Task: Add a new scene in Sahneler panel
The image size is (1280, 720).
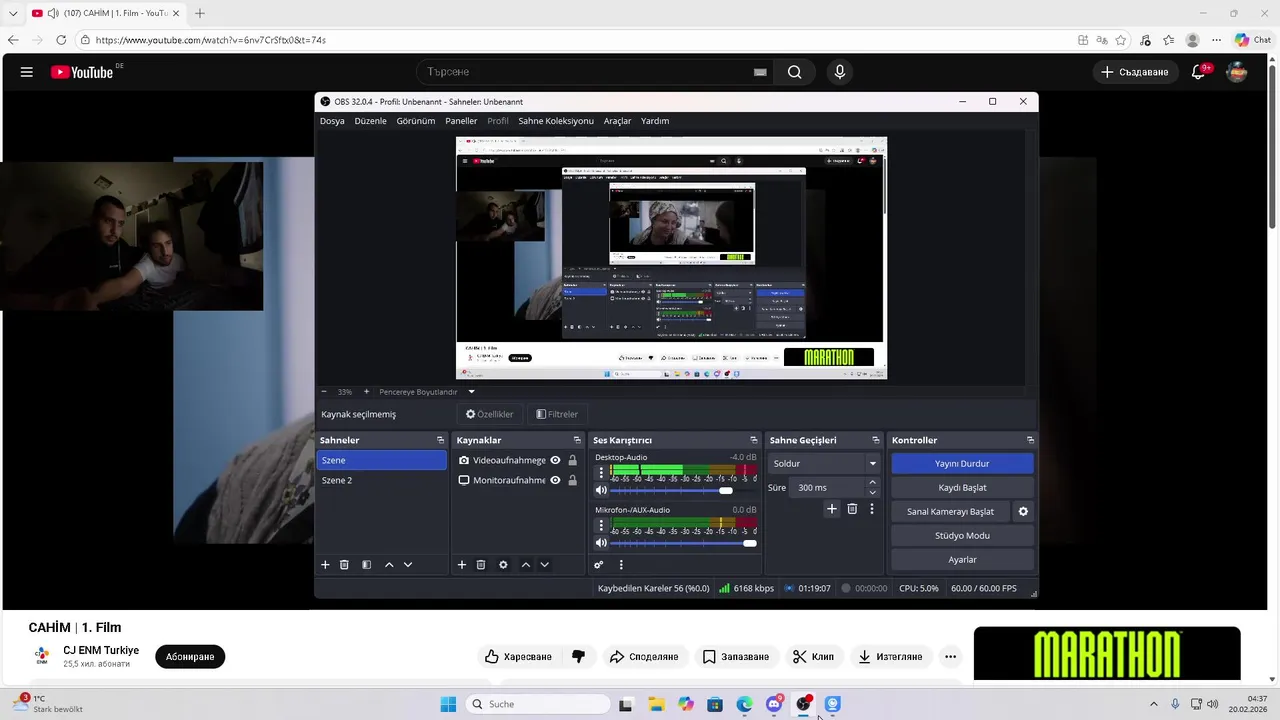Action: (x=325, y=565)
